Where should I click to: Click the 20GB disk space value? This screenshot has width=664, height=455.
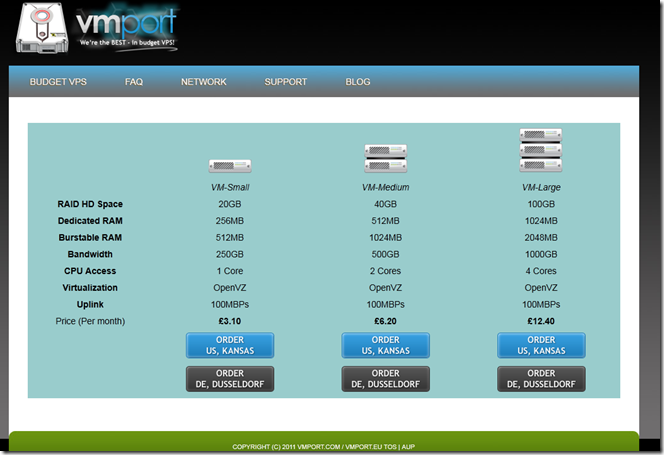(x=230, y=204)
